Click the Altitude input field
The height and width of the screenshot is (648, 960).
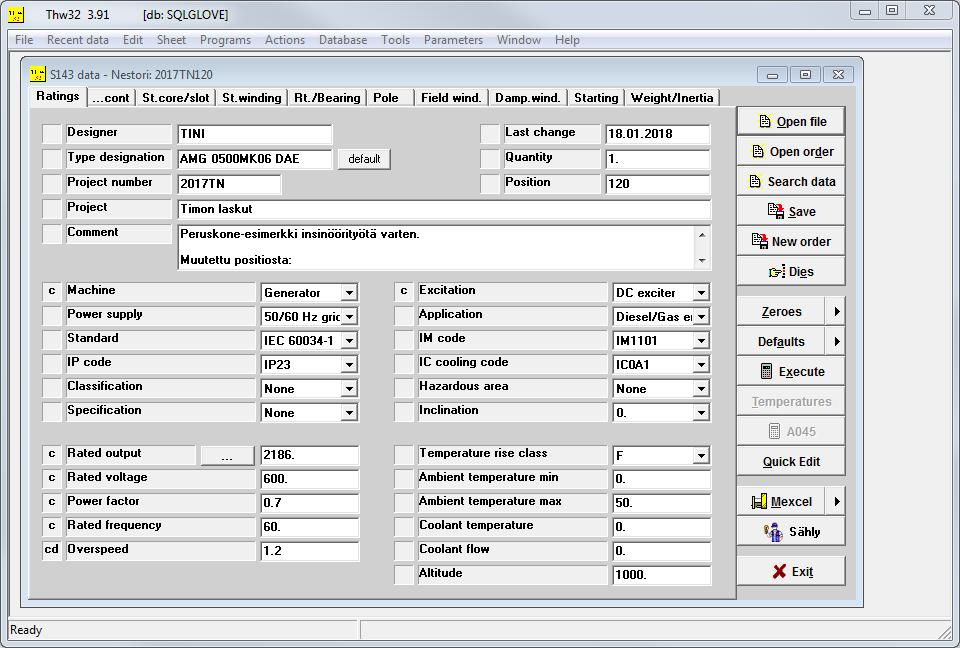click(662, 575)
